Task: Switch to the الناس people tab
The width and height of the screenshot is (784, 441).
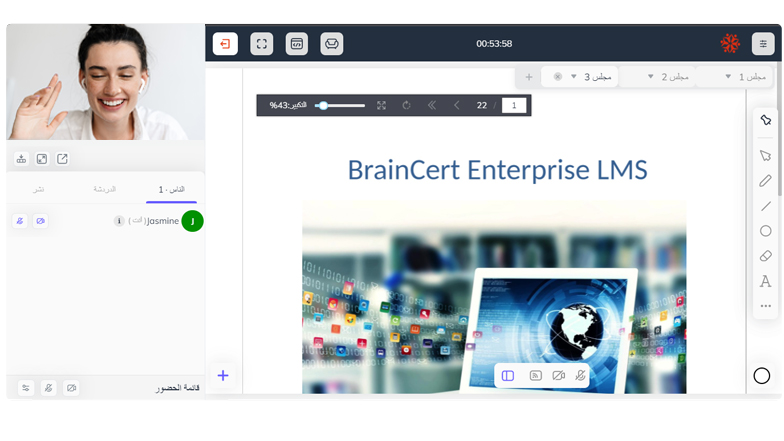Action: pyautogui.click(x=172, y=190)
